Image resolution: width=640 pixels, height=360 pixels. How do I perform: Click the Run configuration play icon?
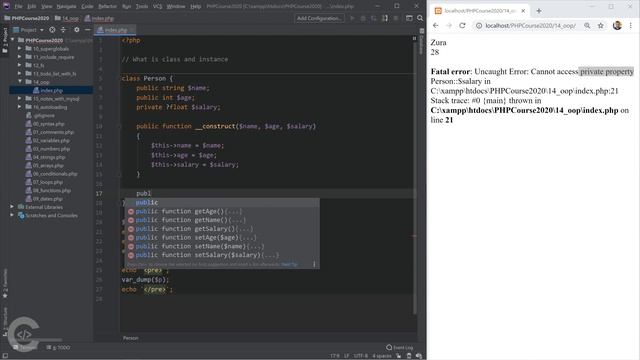(352, 18)
